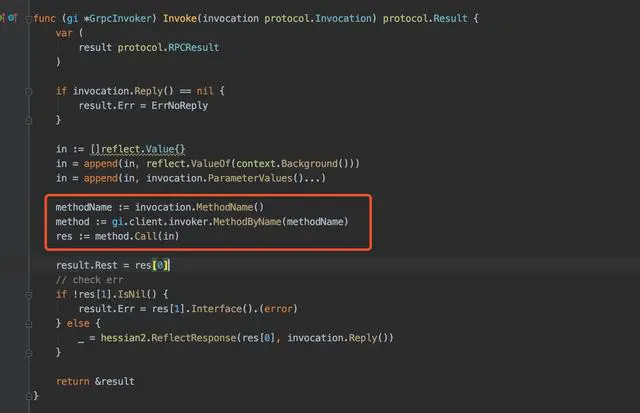Click the MethodByName call

(x=247, y=222)
